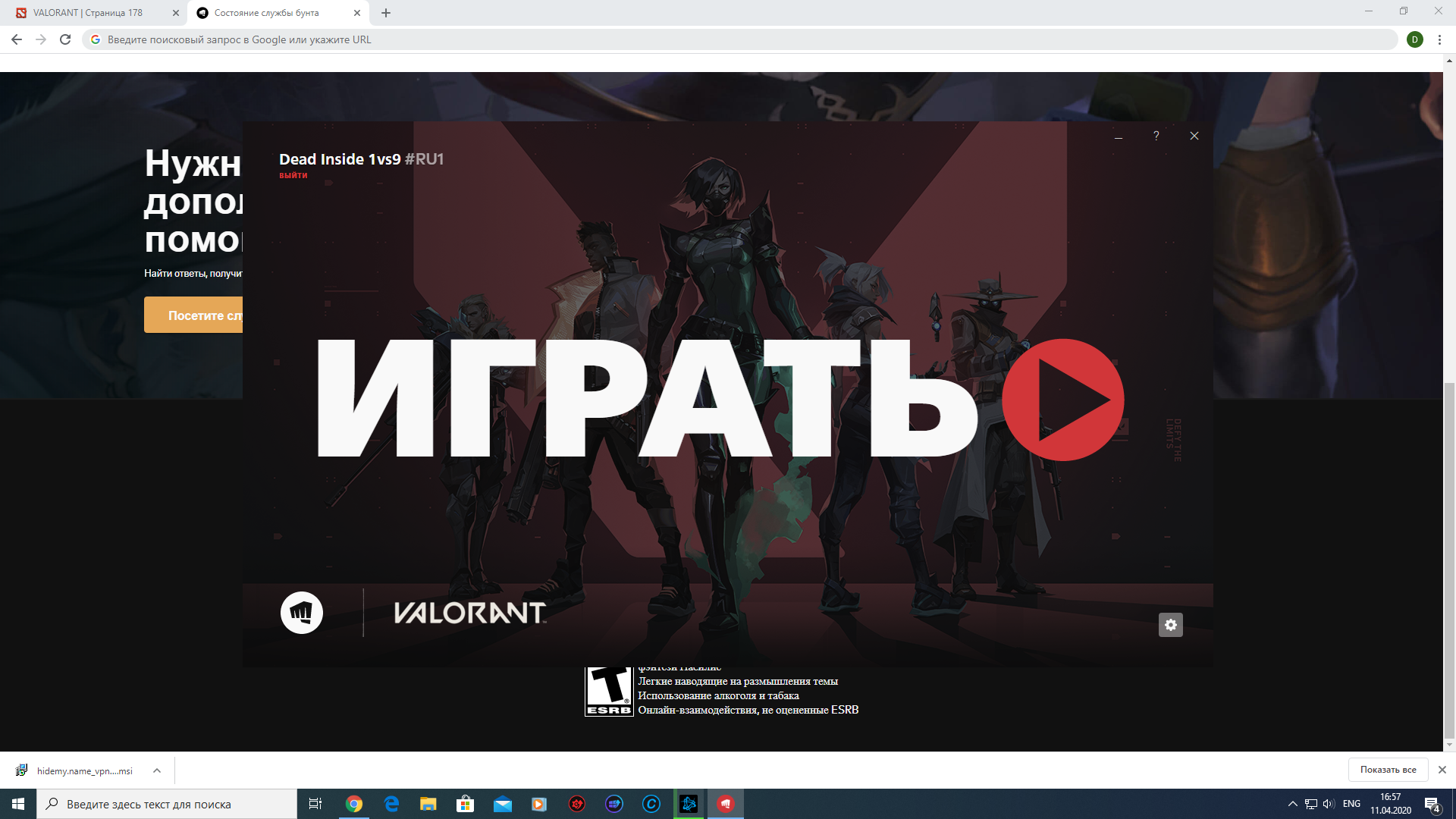Image resolution: width=1456 pixels, height=819 pixels.
Task: Click the question mark help icon
Action: pyautogui.click(x=1156, y=136)
